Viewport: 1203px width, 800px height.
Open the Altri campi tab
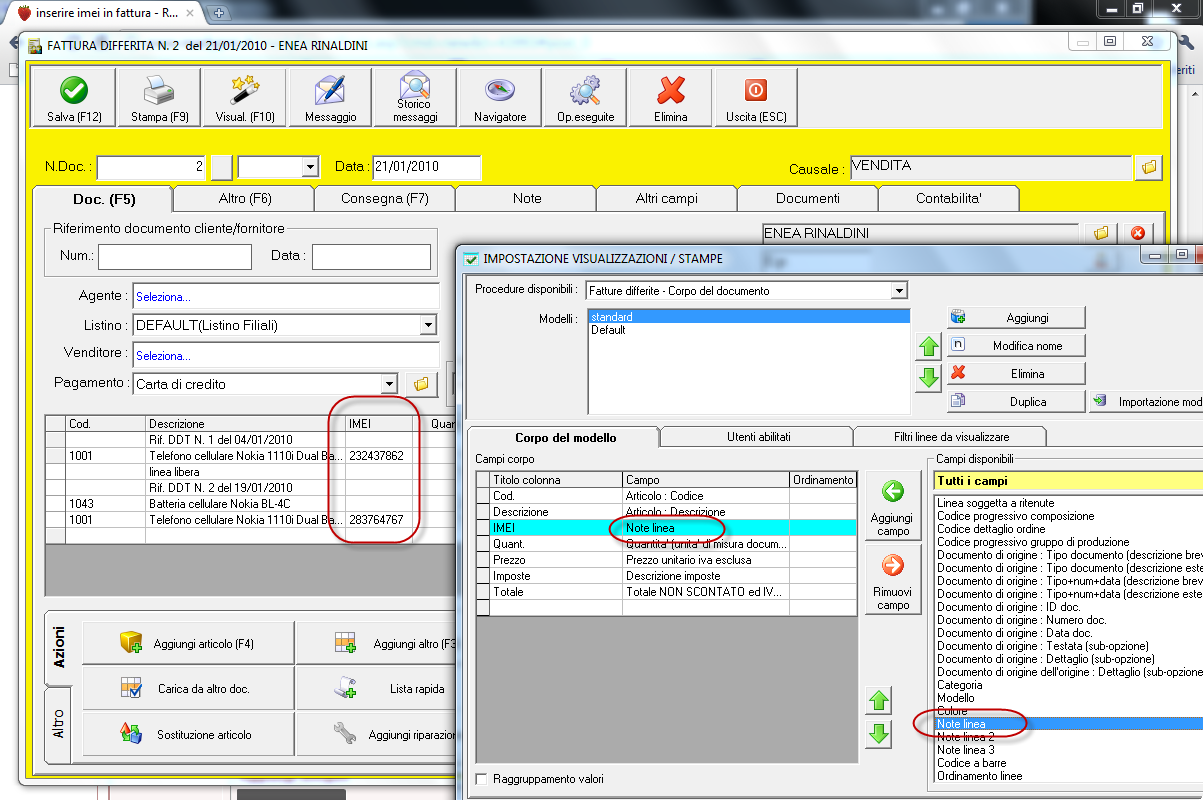point(667,198)
